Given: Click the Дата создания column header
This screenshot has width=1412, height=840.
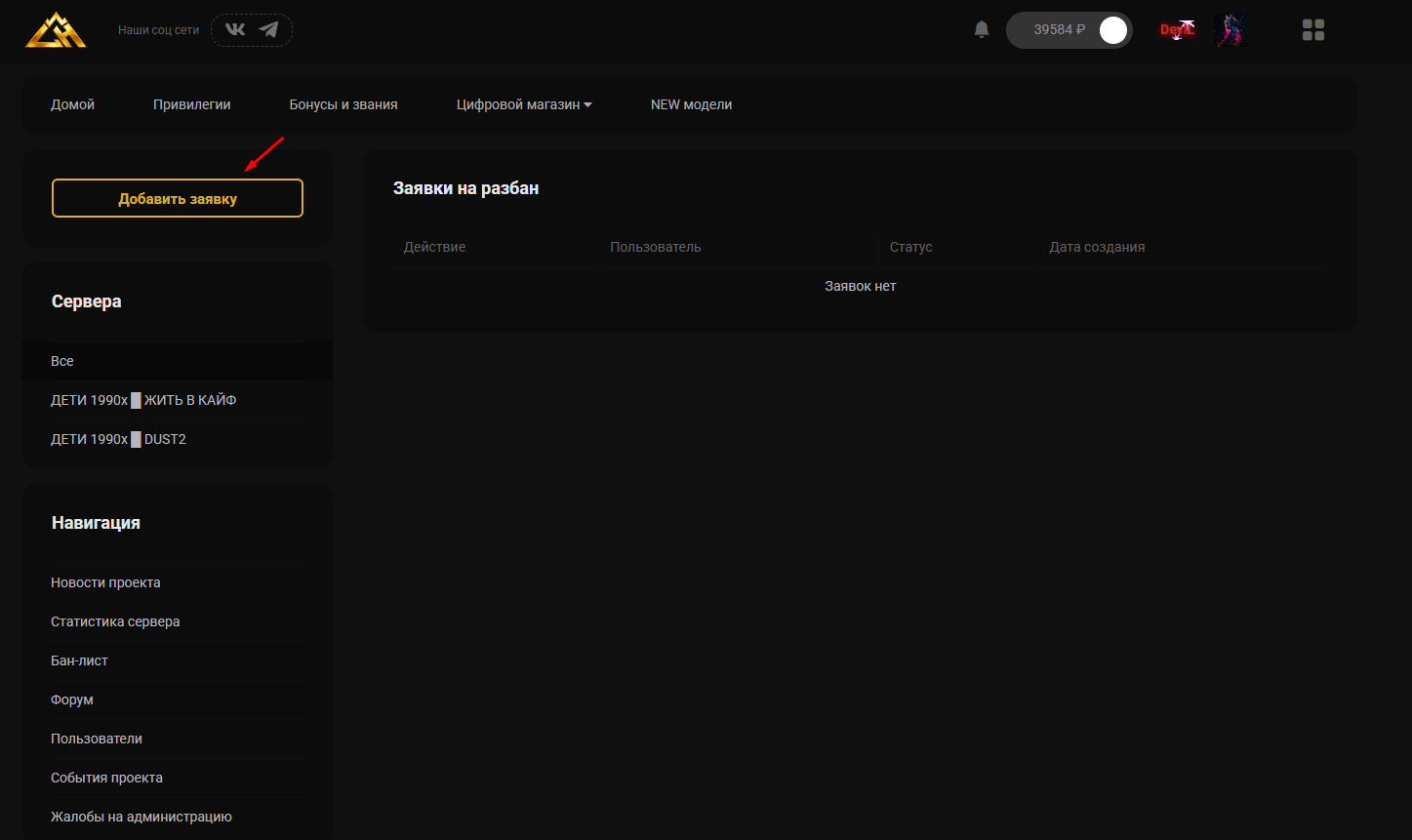Looking at the screenshot, I should (1097, 247).
